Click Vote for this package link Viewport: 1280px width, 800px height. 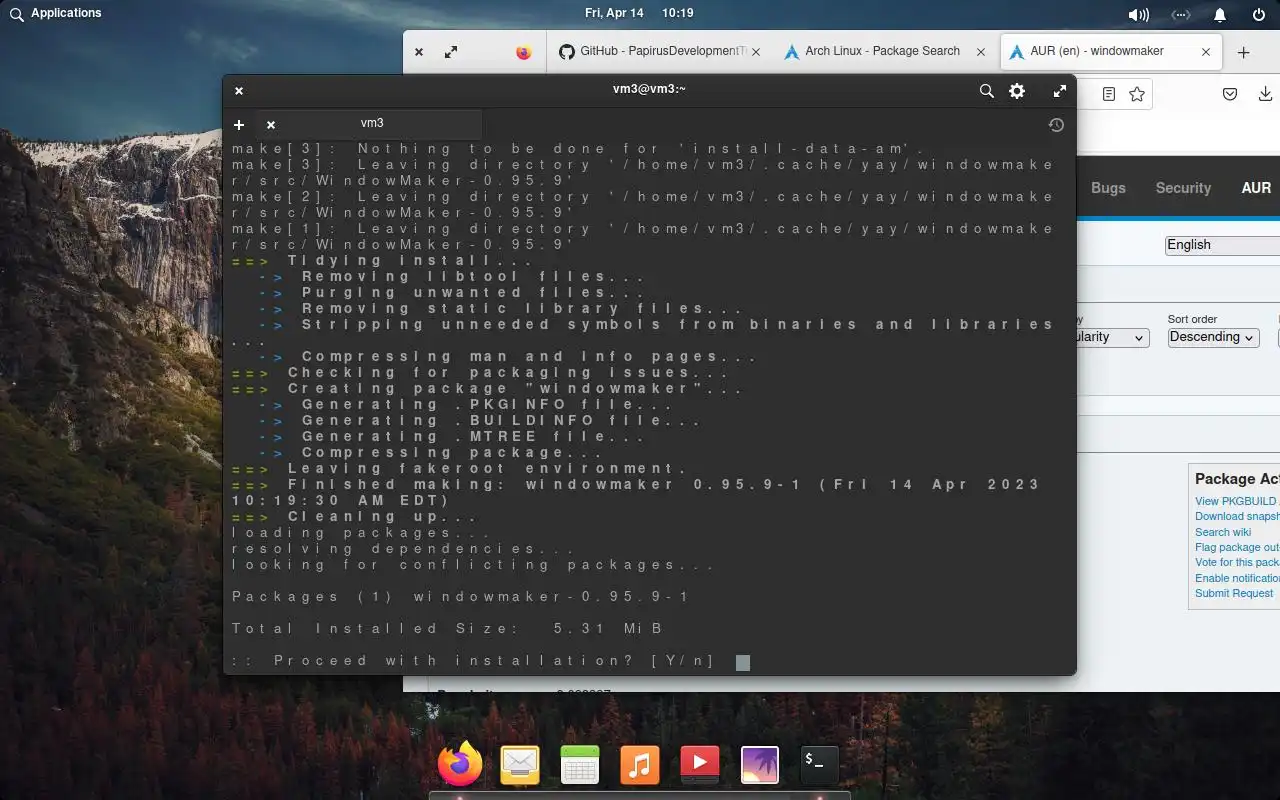tap(1237, 562)
